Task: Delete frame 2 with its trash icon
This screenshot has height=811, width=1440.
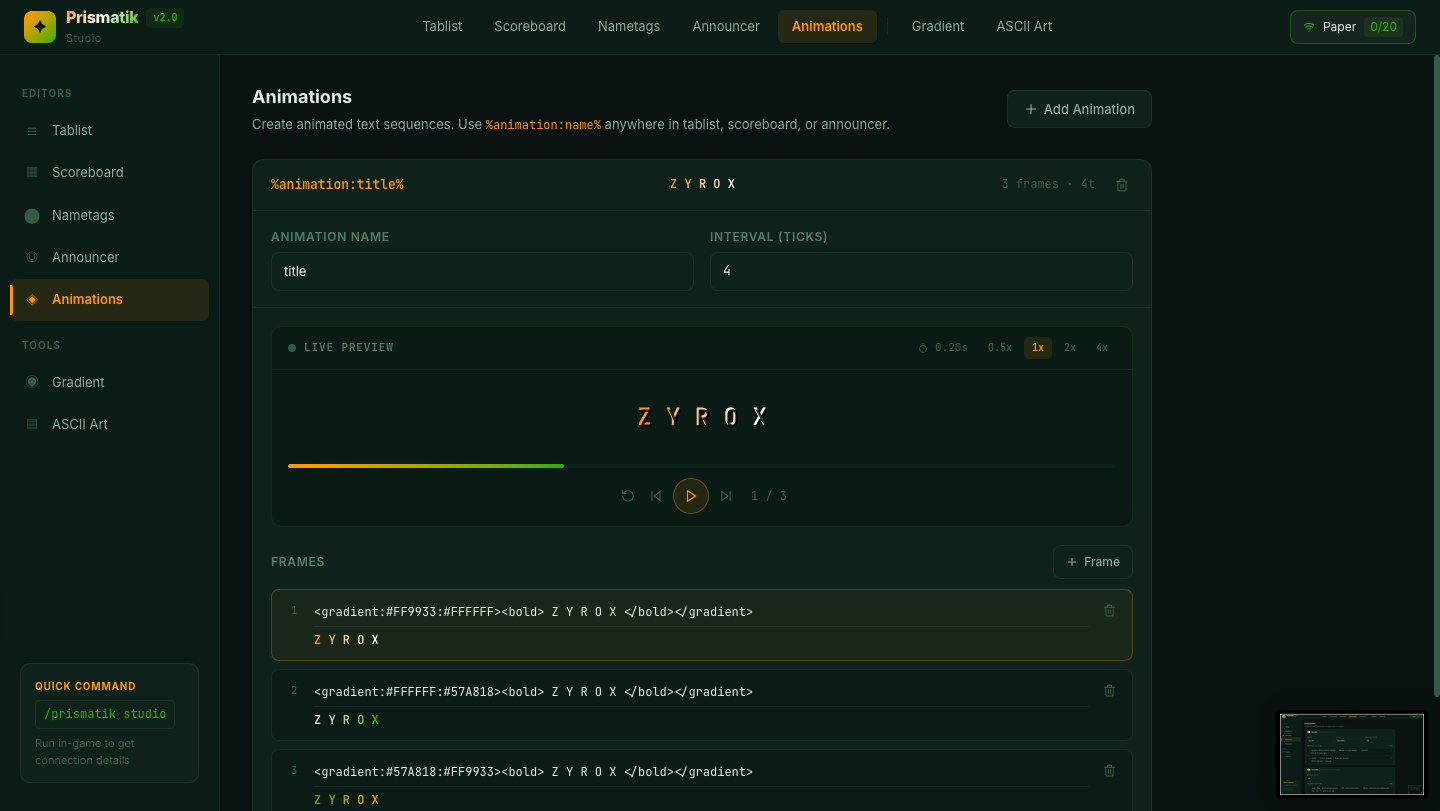Action: (x=1109, y=691)
